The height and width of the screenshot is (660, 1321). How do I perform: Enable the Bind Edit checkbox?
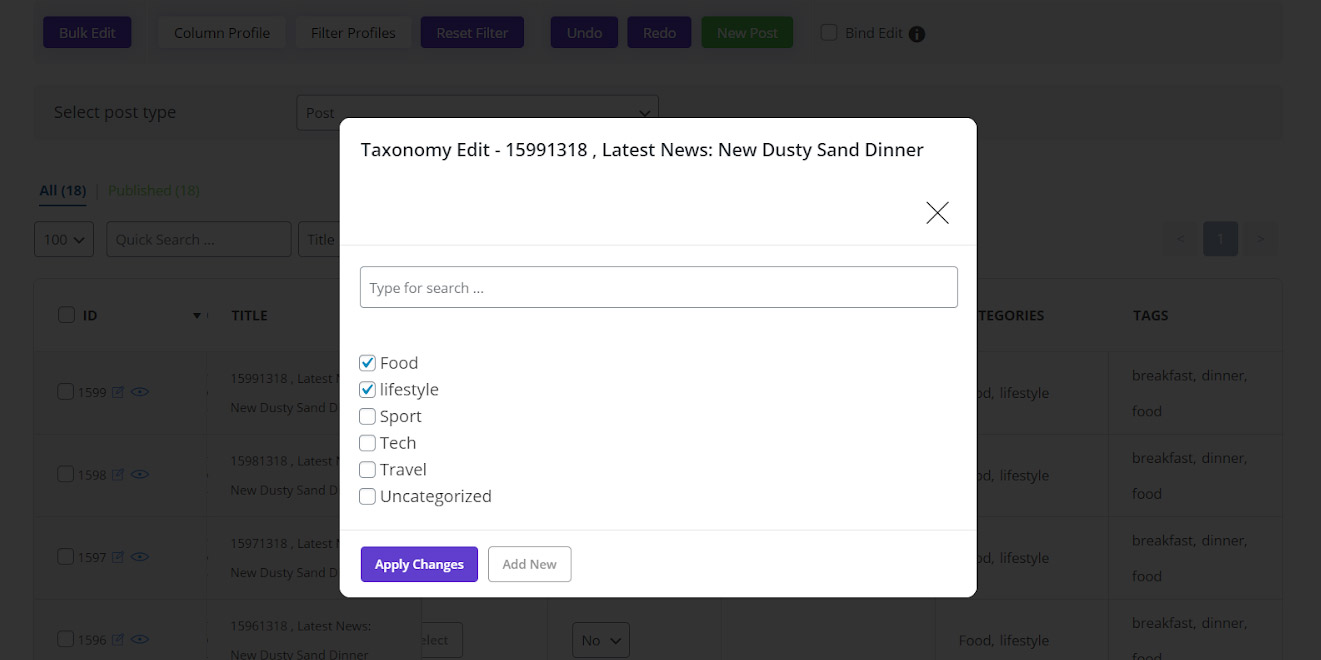coord(829,33)
